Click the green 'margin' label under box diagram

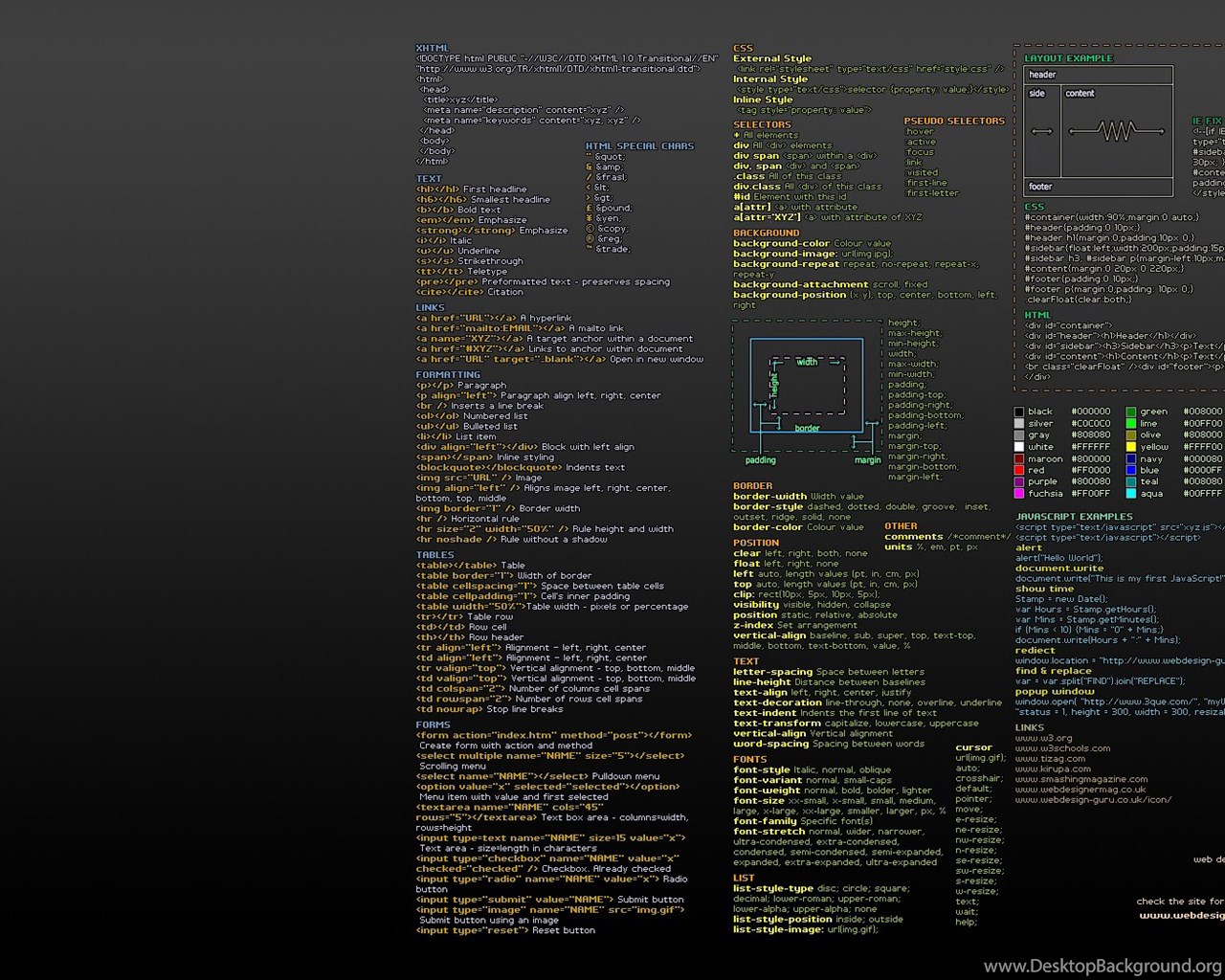868,460
